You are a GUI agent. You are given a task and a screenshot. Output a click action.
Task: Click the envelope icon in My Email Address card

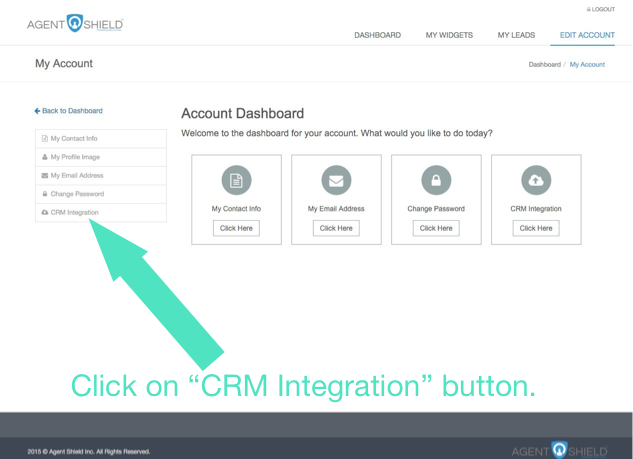336,180
